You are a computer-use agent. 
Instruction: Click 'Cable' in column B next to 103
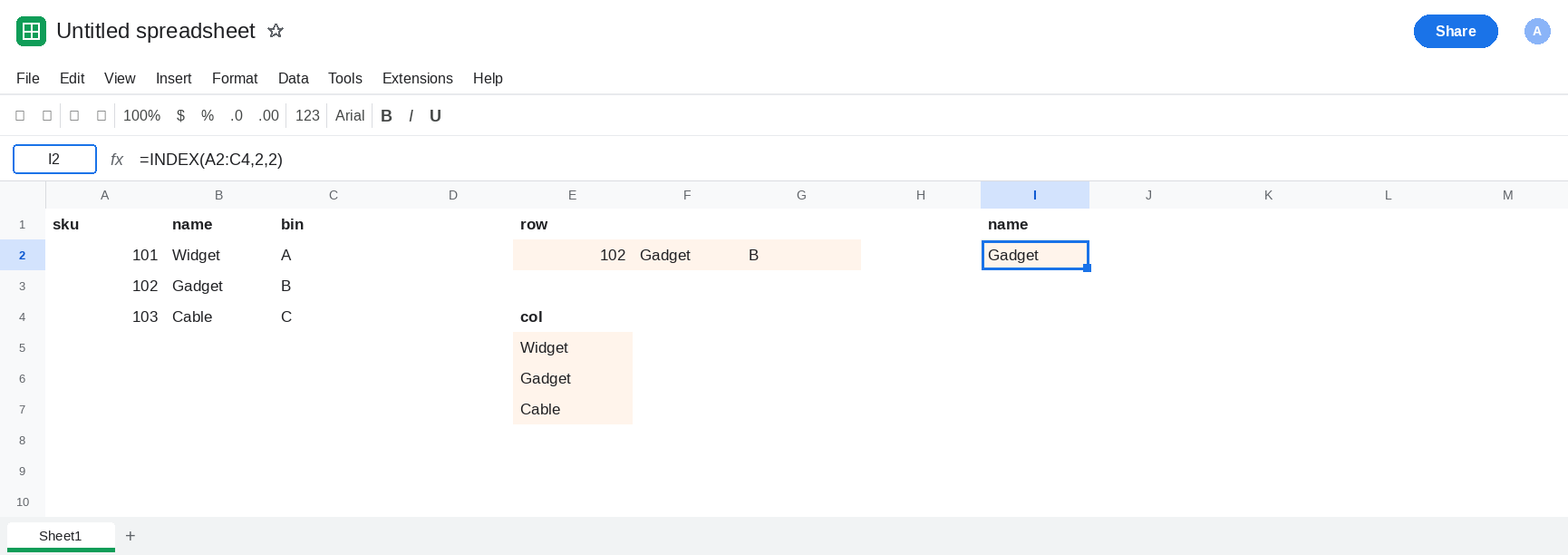pyautogui.click(x=219, y=316)
